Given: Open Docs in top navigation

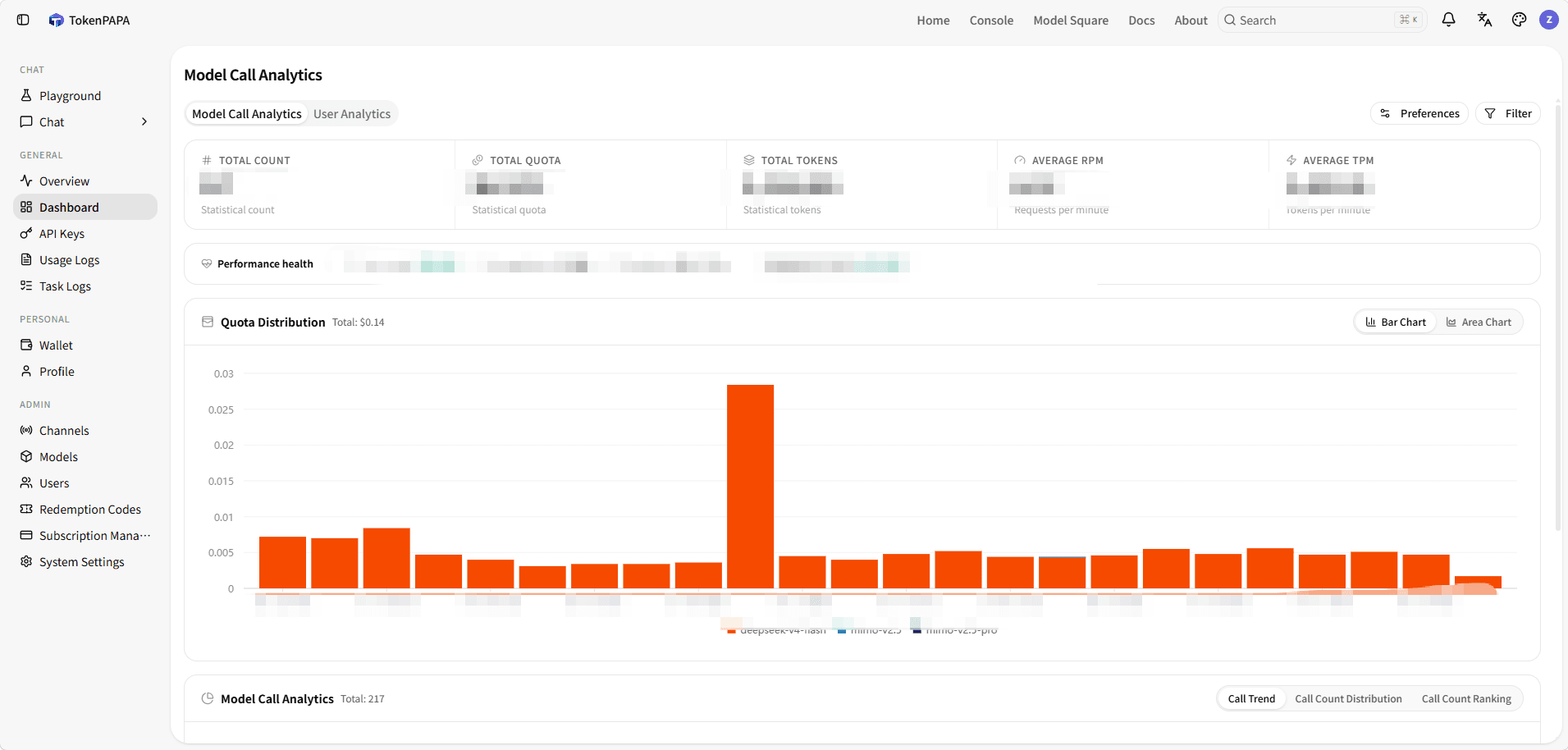Looking at the screenshot, I should click(1141, 20).
